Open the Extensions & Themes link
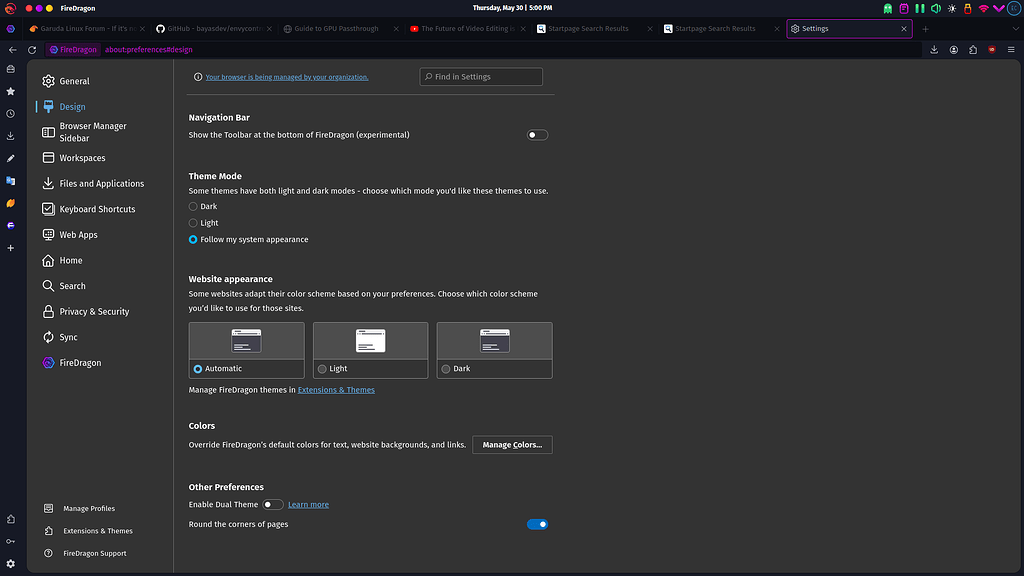 pyautogui.click(x=336, y=389)
